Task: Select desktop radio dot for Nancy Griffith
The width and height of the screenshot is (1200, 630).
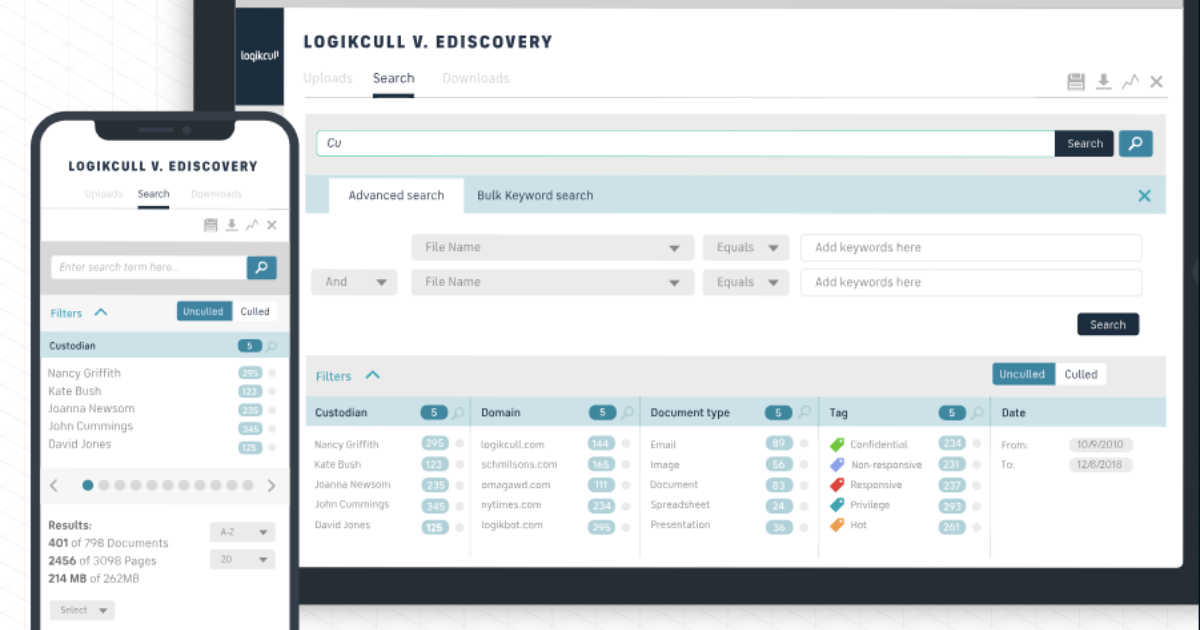Action: [459, 444]
